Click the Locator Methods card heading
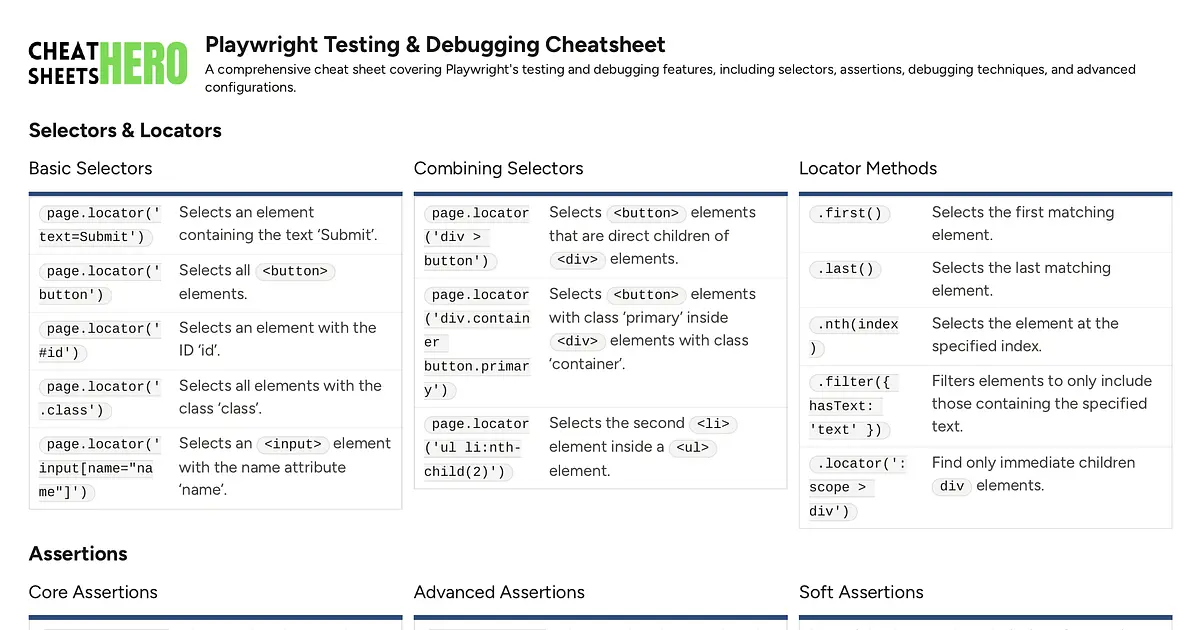1200x630 pixels. click(868, 168)
